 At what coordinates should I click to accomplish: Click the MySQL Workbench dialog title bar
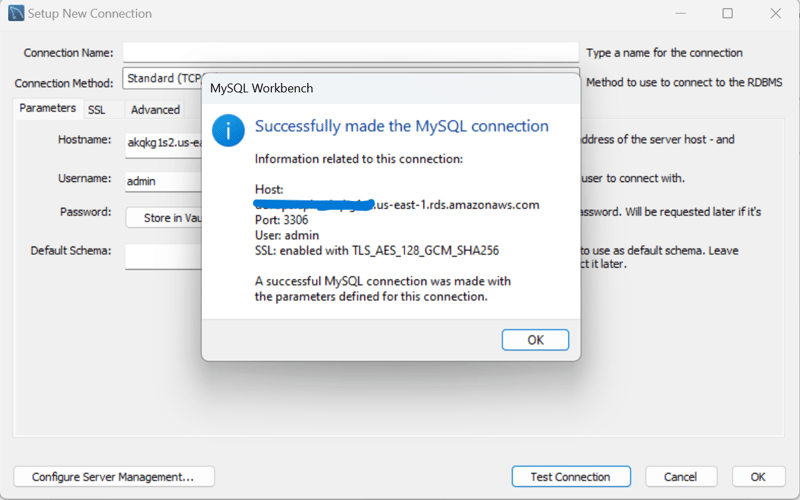point(390,88)
